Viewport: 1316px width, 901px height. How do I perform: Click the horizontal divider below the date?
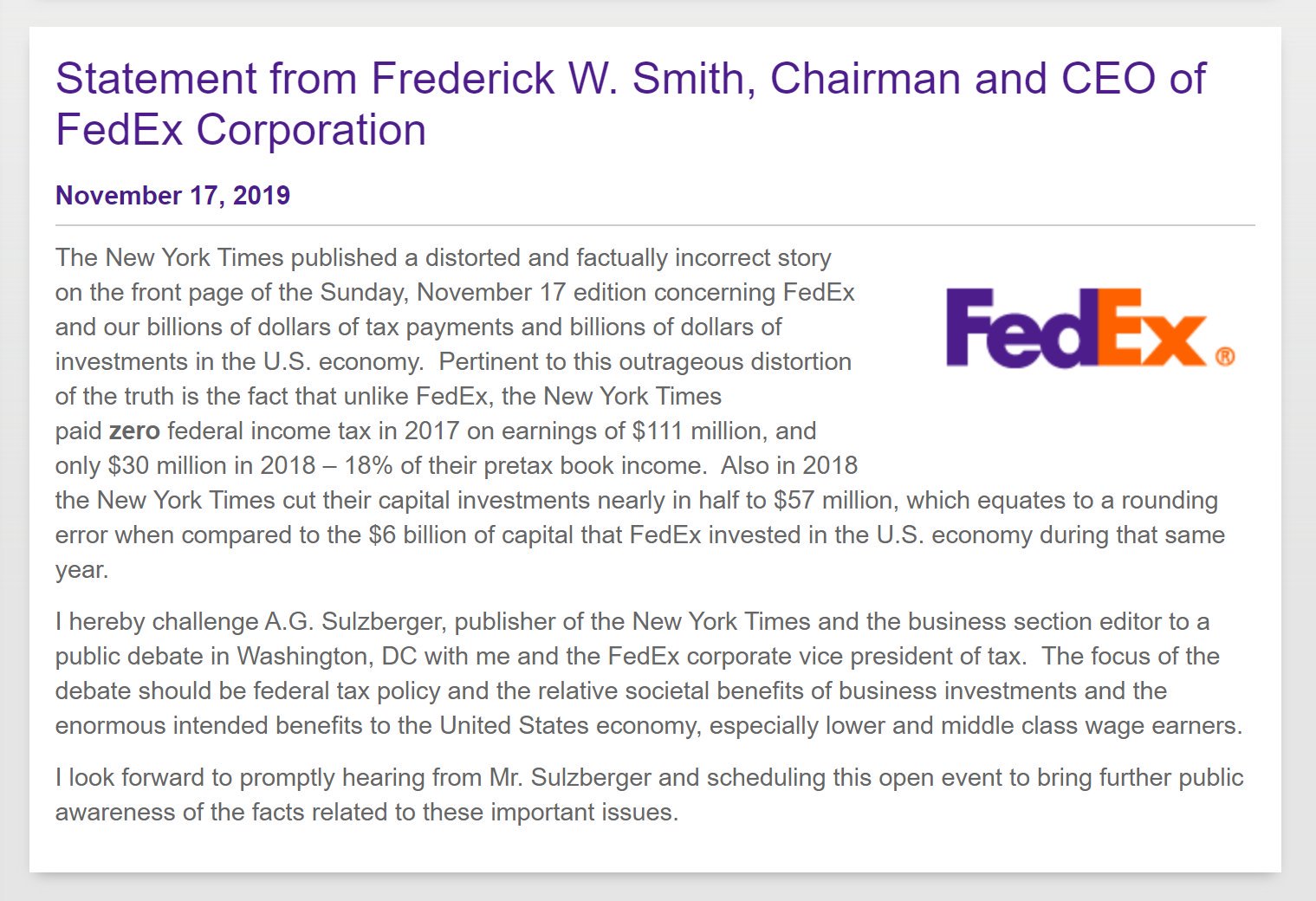[x=655, y=225]
